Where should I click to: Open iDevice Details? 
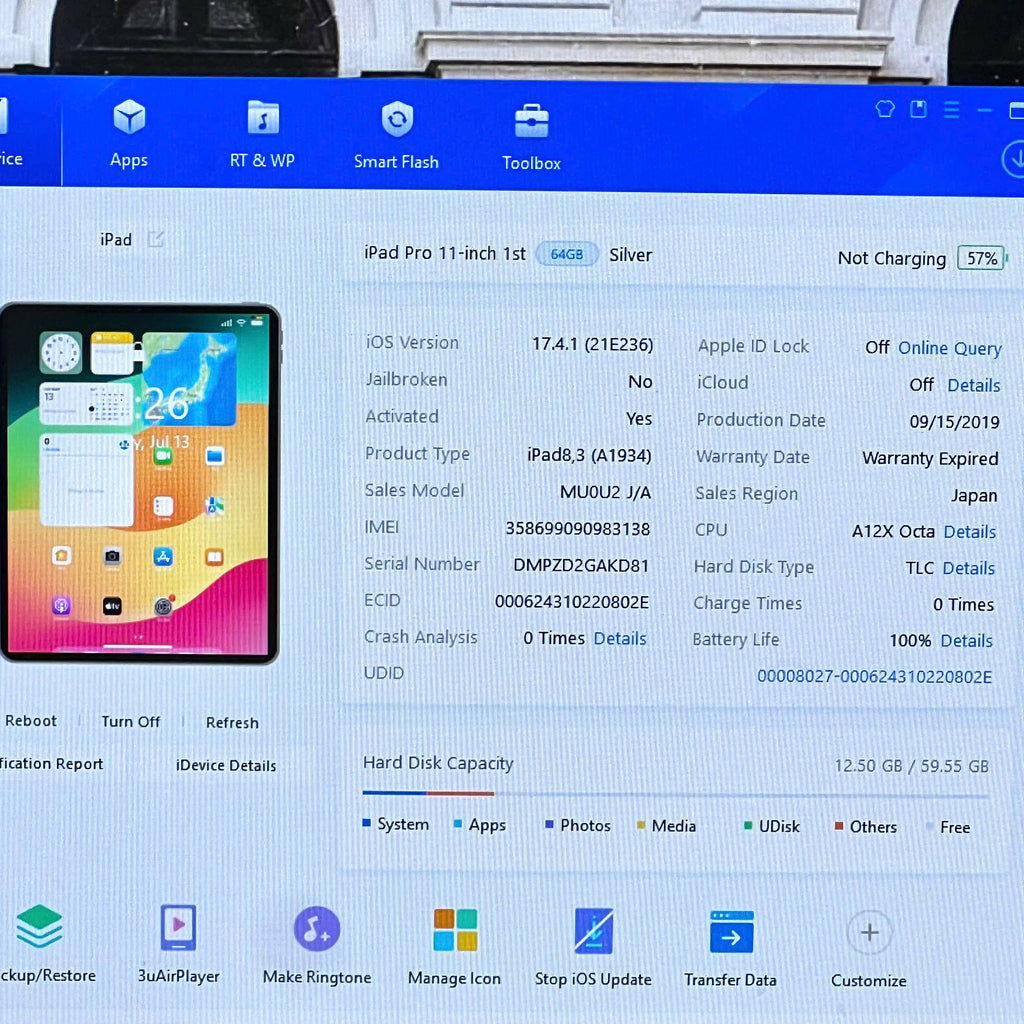coord(226,765)
